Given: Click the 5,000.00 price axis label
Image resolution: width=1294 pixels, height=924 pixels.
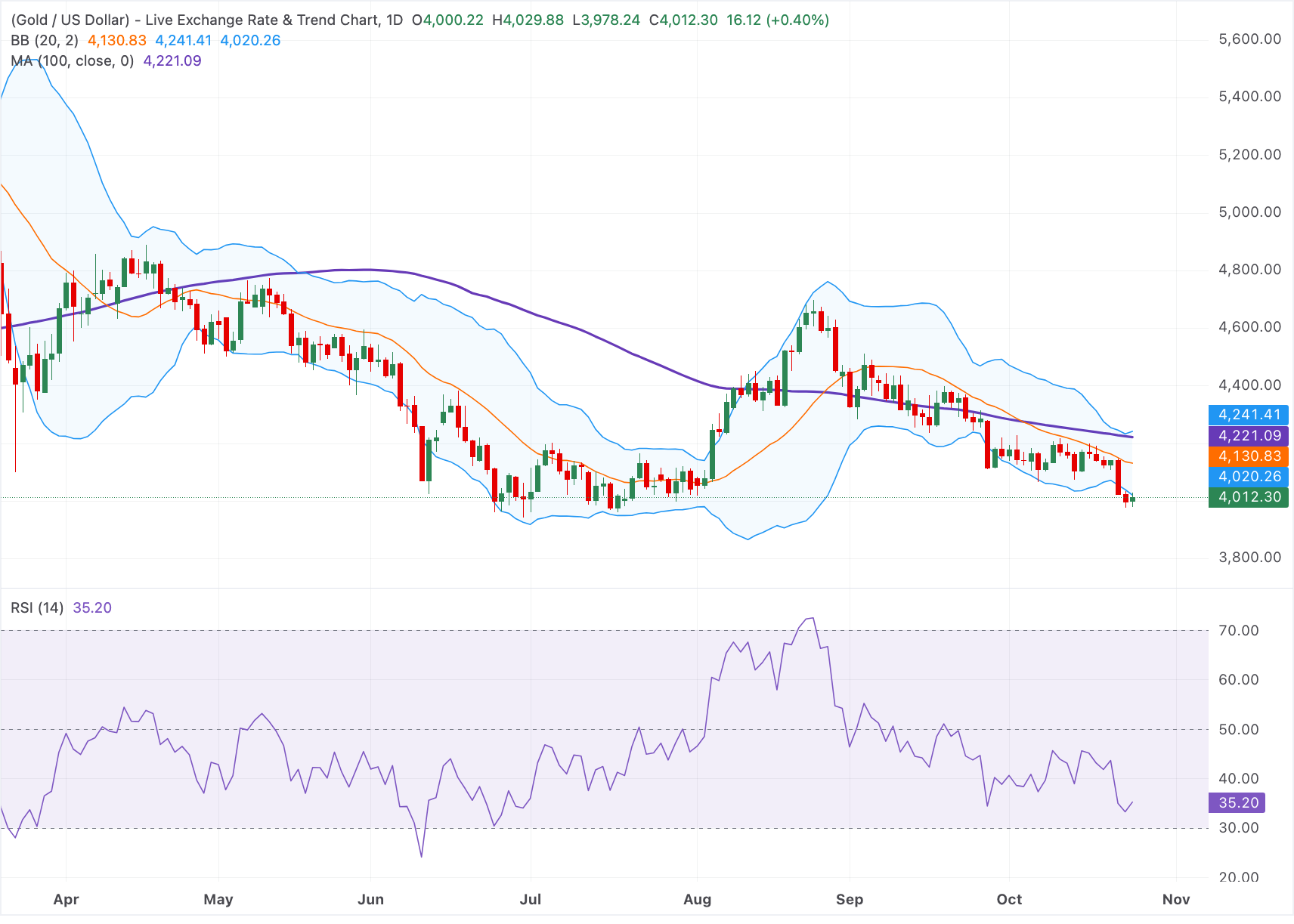Looking at the screenshot, I should click(x=1250, y=212).
